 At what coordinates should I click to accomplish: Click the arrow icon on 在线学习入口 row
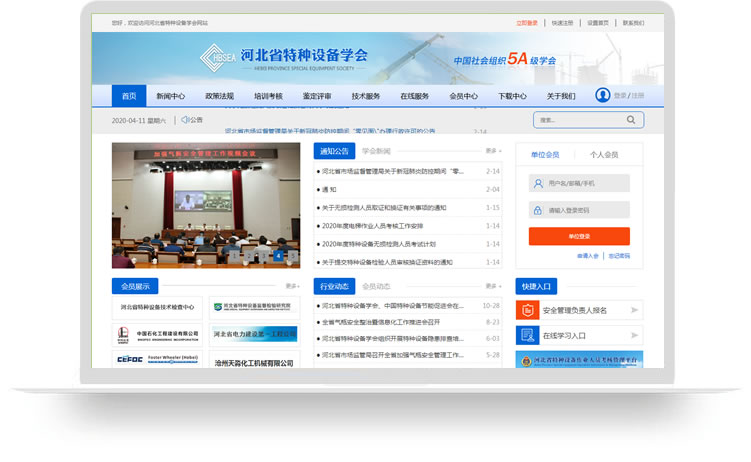point(634,336)
